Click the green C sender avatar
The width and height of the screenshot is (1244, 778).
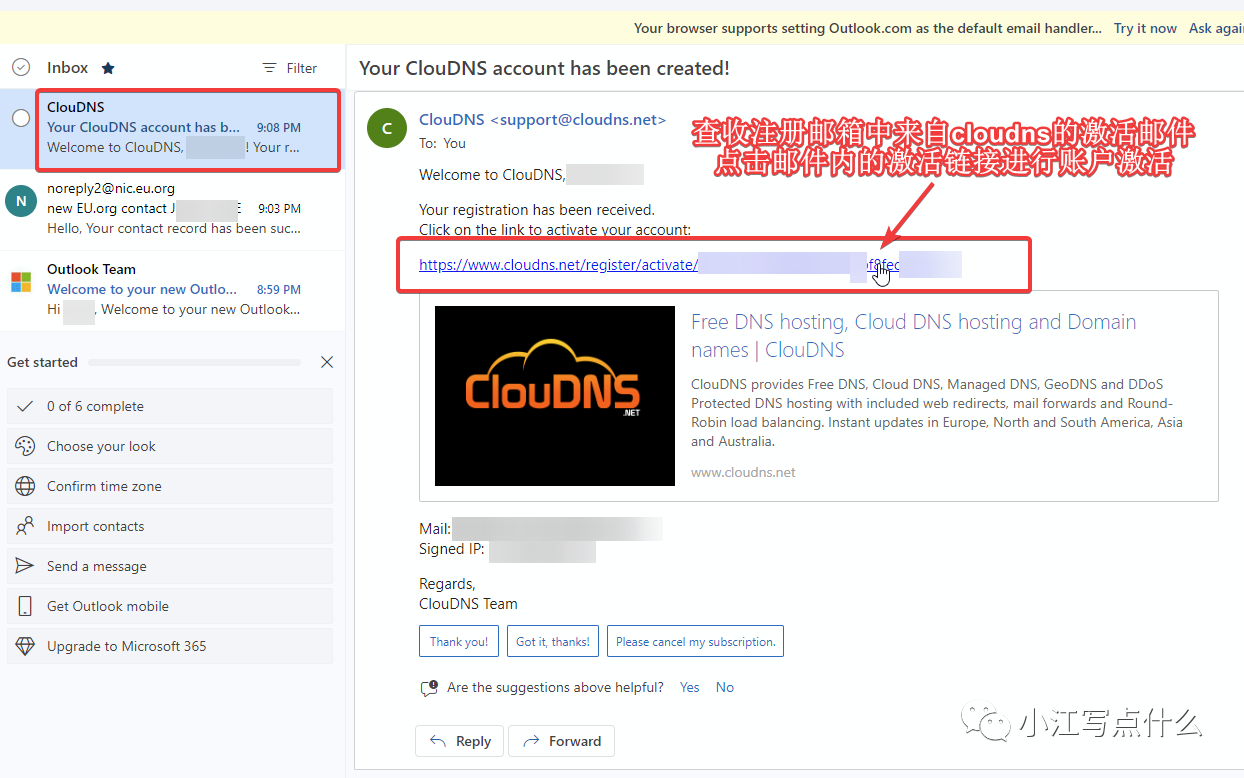[387, 127]
